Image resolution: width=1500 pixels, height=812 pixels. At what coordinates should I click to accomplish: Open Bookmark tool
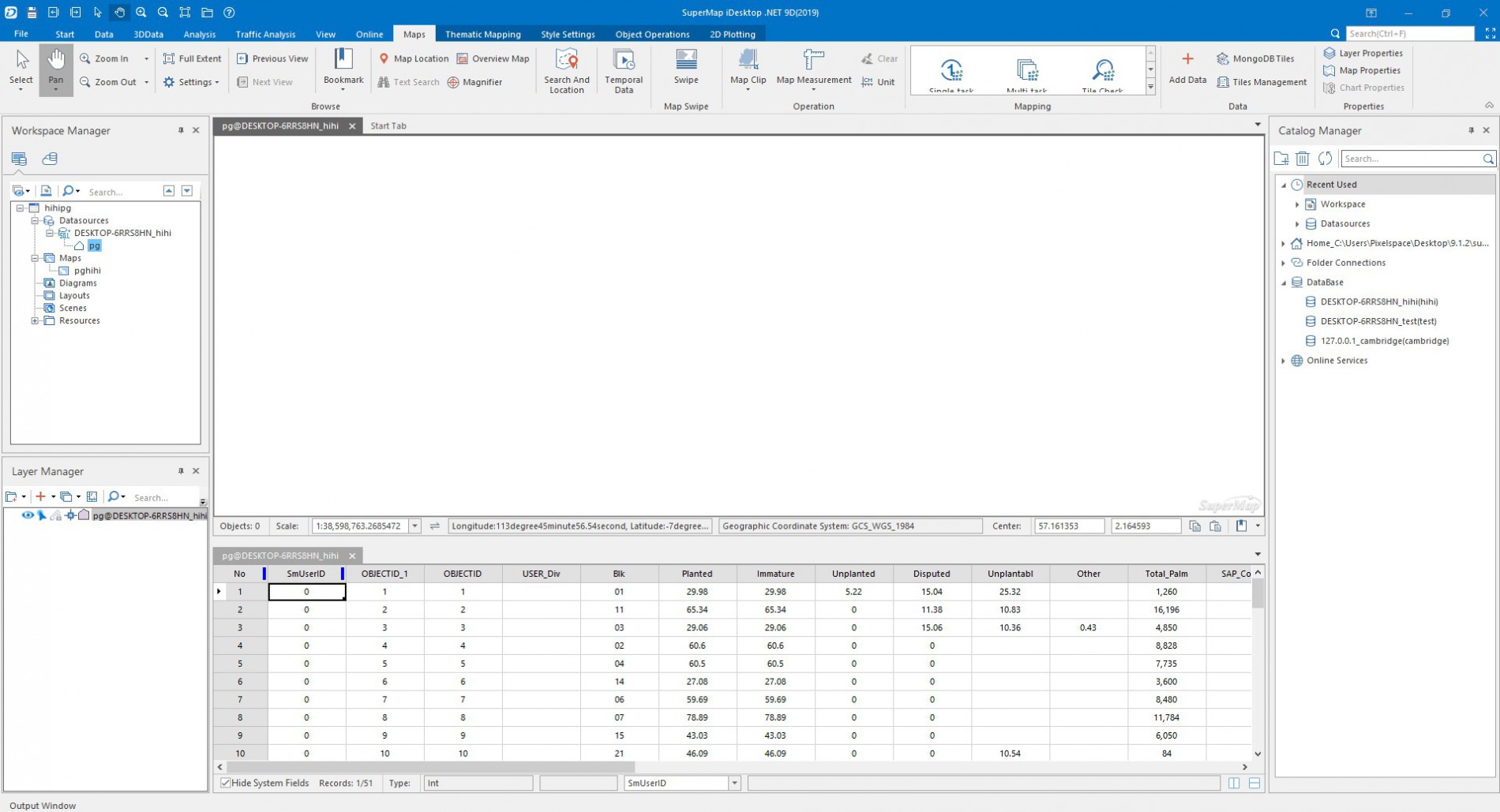click(343, 69)
